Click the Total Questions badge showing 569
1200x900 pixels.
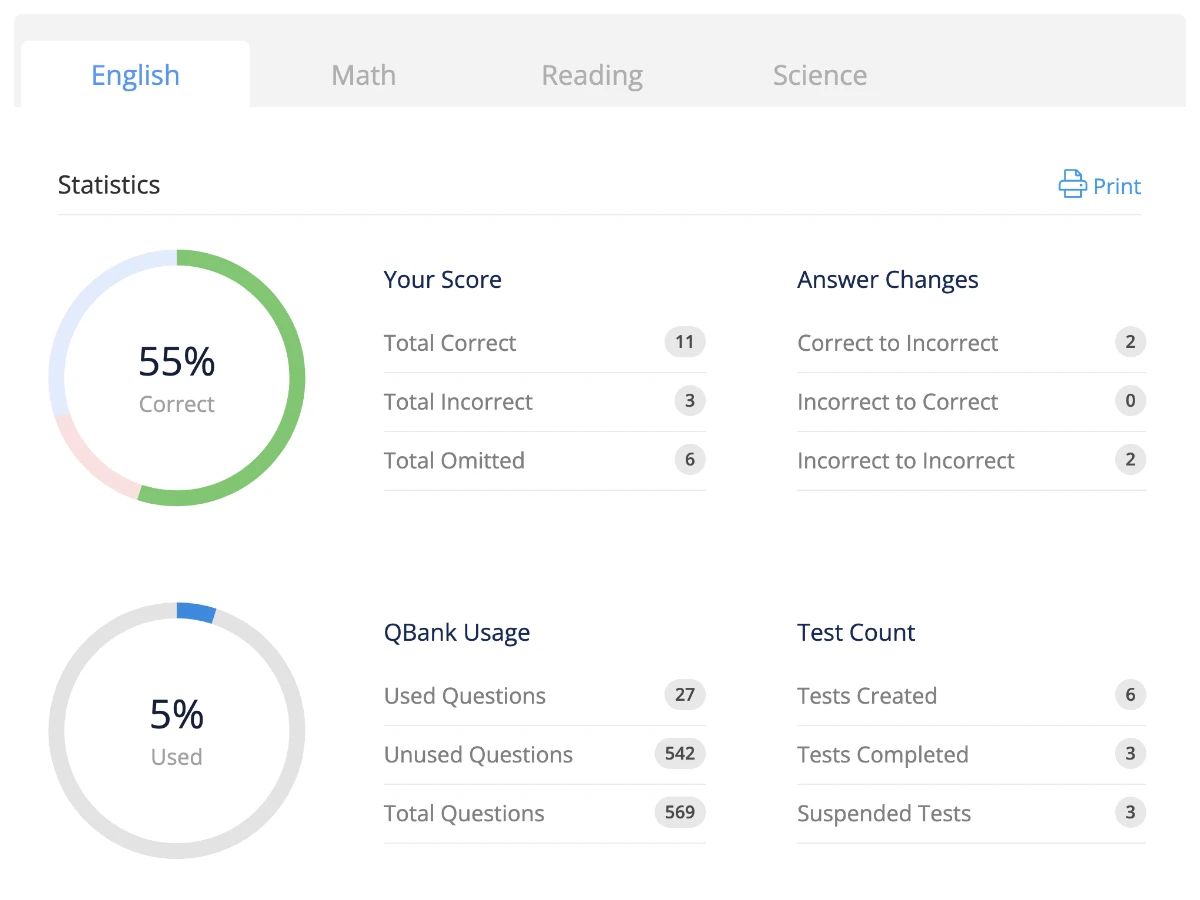680,812
